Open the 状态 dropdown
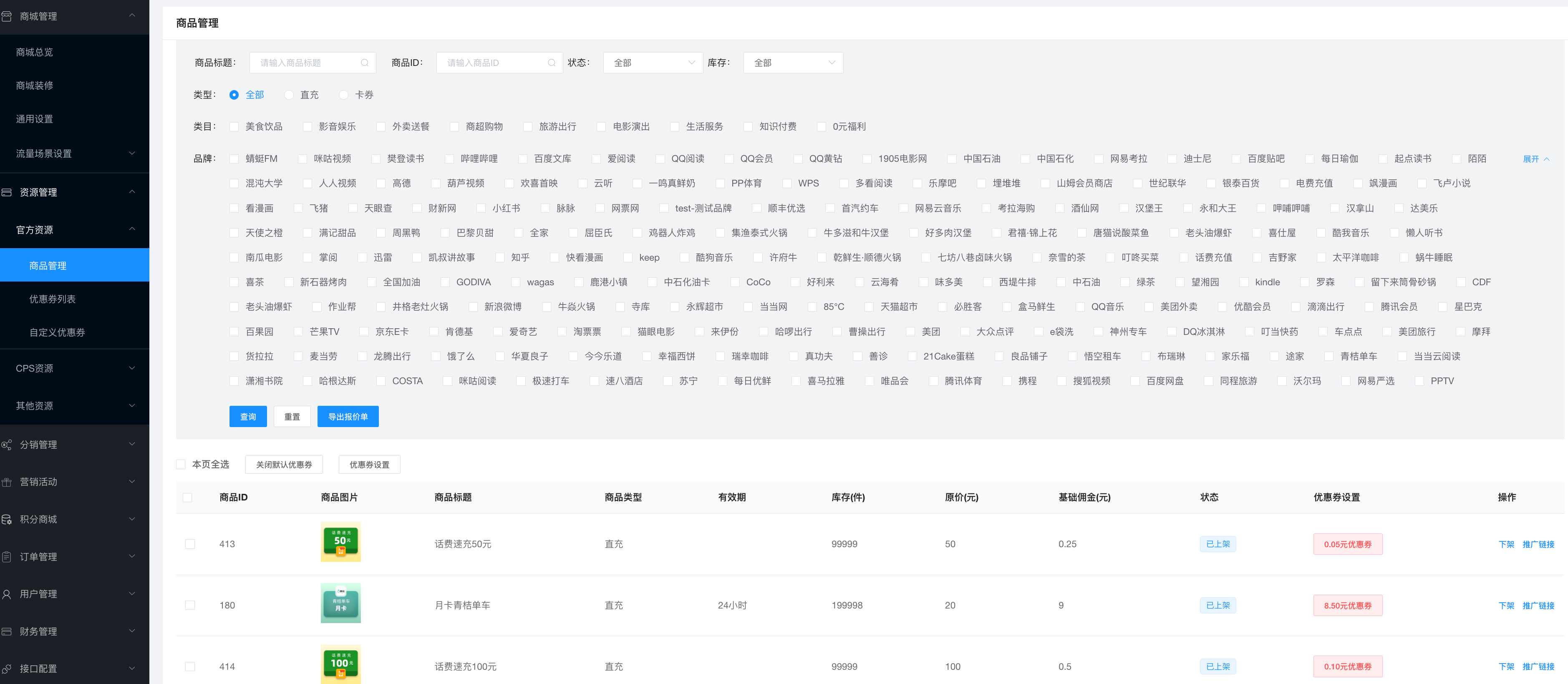This screenshot has height=684, width=1568. [653, 63]
